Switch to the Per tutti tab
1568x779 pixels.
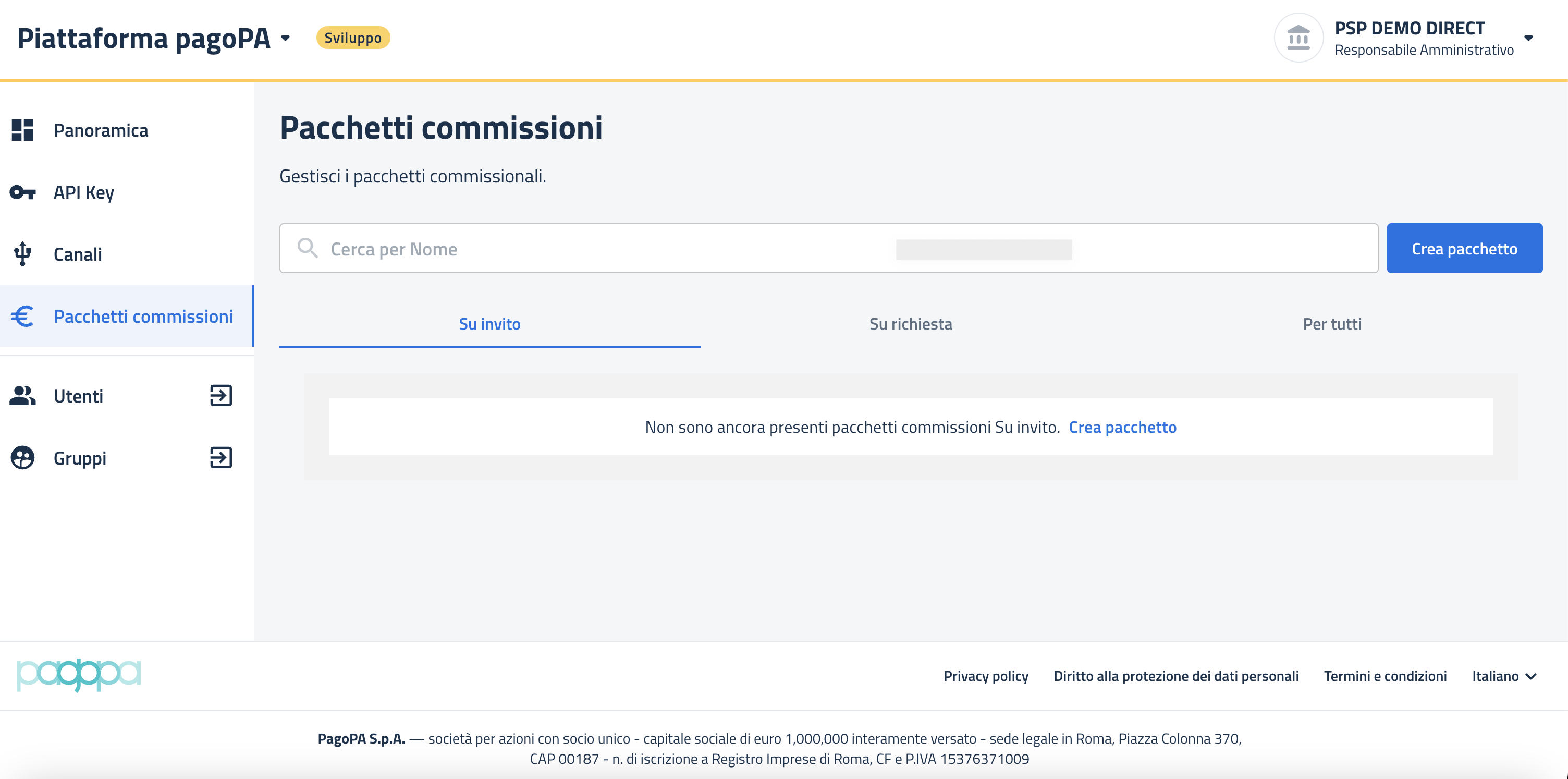coord(1331,324)
